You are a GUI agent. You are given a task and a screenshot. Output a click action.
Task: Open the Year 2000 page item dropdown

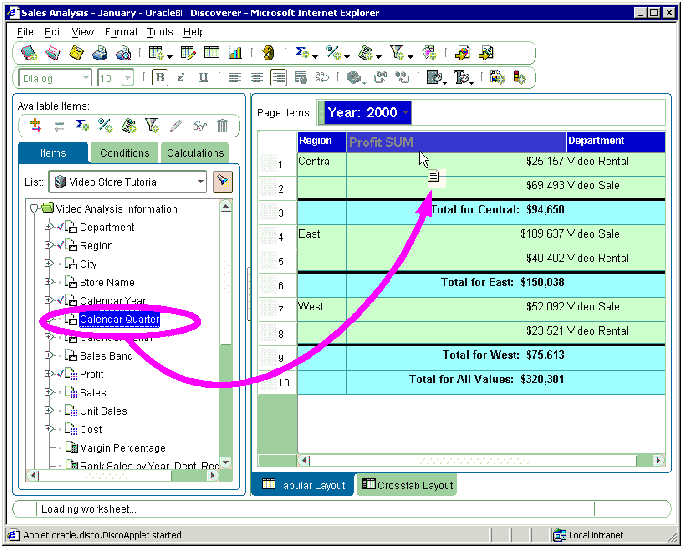406,113
